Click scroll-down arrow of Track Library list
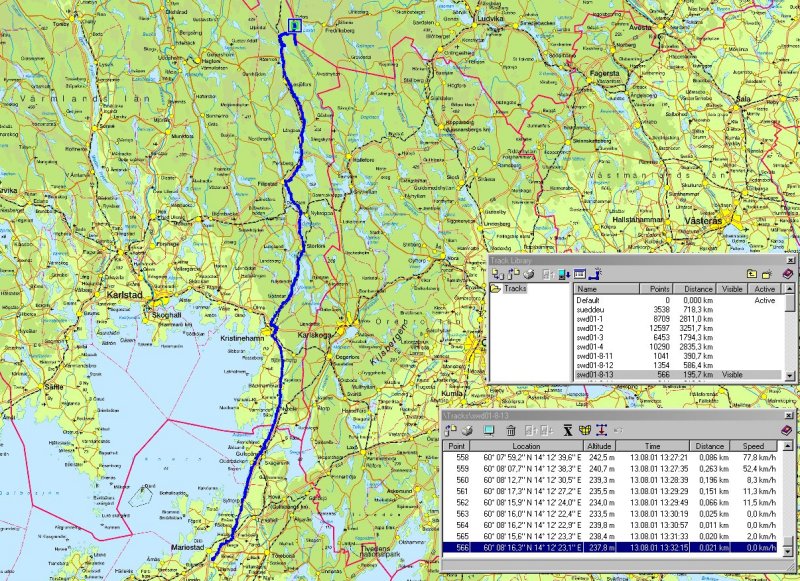 tap(791, 375)
